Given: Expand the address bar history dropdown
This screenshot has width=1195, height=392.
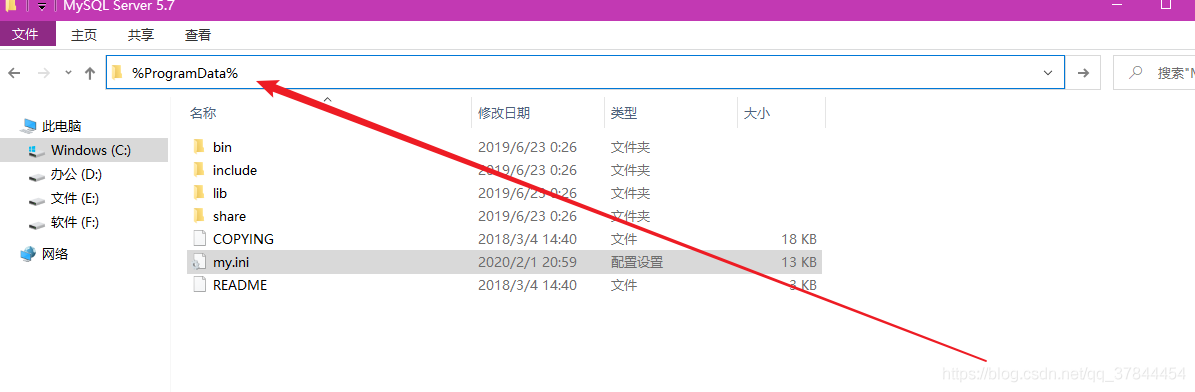Looking at the screenshot, I should click(1048, 73).
